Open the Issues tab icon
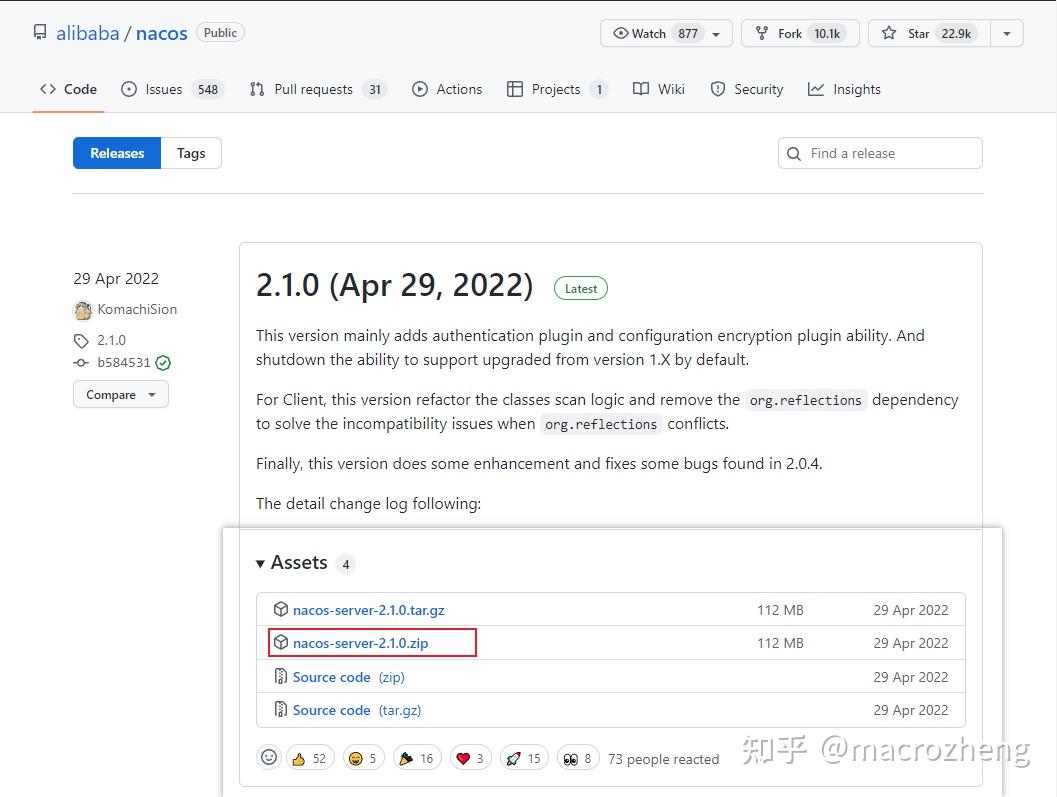The height and width of the screenshot is (797, 1057). [x=131, y=89]
